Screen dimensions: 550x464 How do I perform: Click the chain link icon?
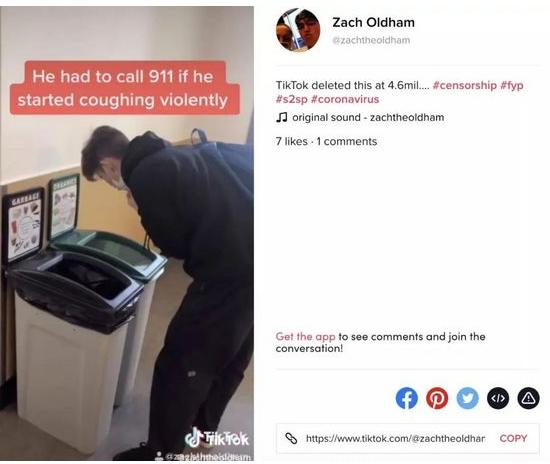coord(291,438)
